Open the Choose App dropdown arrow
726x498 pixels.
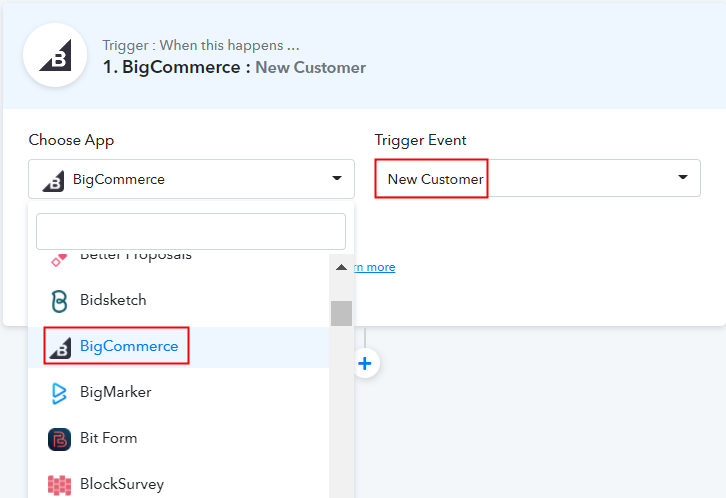(x=337, y=178)
